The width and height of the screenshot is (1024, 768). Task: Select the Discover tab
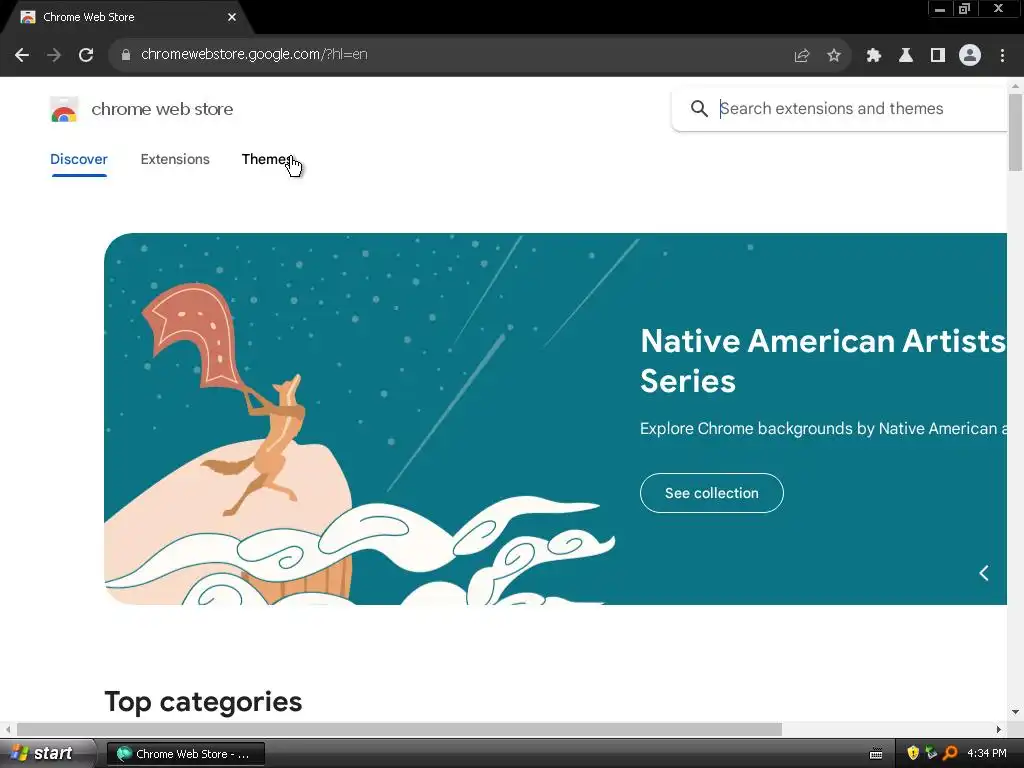78,159
